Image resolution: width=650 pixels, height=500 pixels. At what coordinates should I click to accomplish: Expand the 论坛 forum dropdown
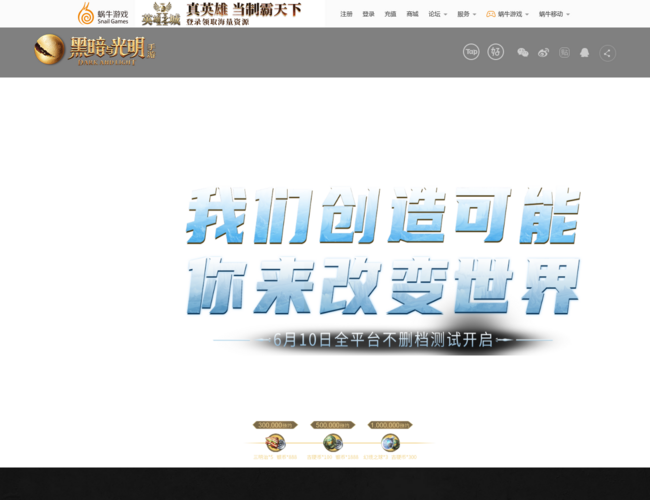click(x=438, y=14)
